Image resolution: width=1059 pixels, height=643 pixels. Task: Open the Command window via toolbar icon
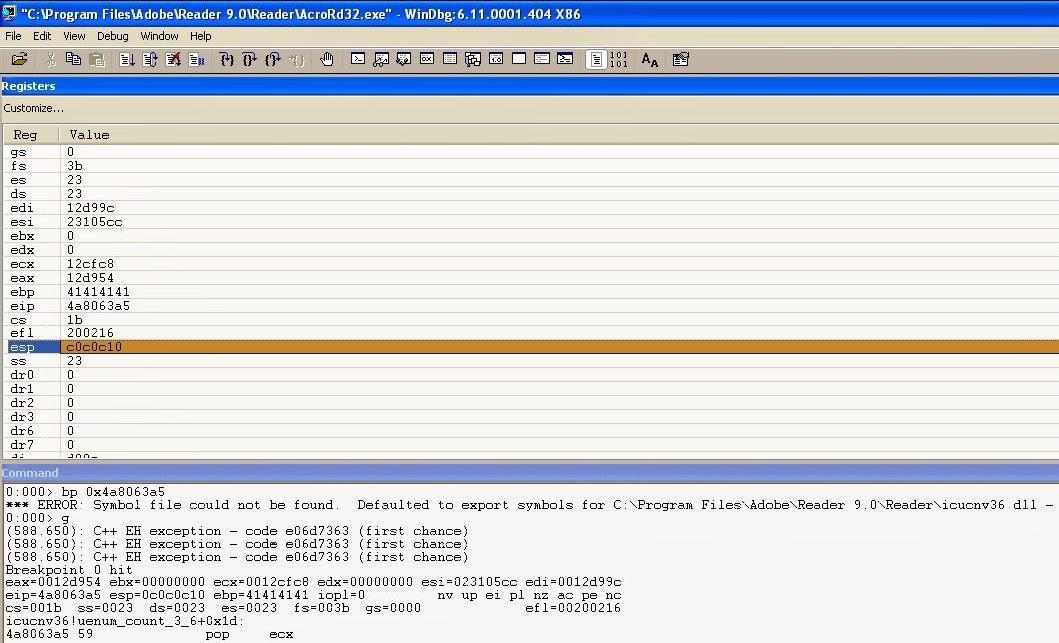[x=358, y=60]
